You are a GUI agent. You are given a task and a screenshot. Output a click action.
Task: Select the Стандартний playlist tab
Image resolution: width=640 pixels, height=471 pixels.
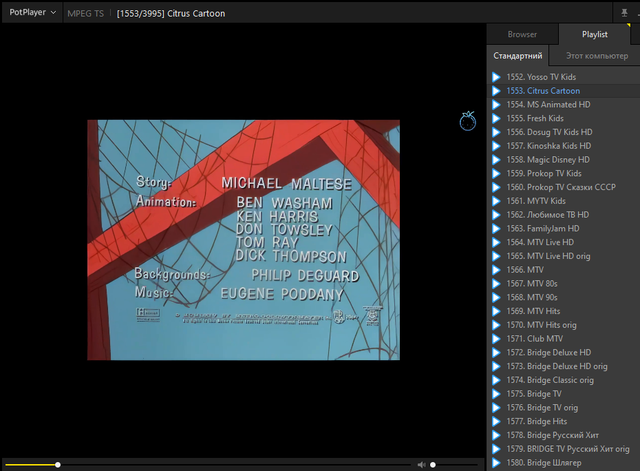point(518,56)
